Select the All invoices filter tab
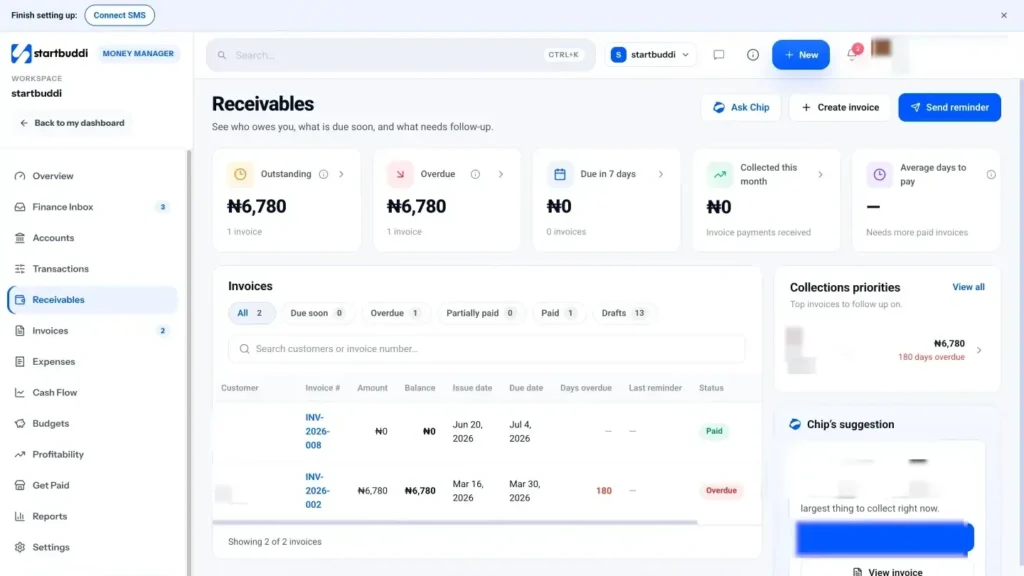1024x576 pixels. pos(251,313)
